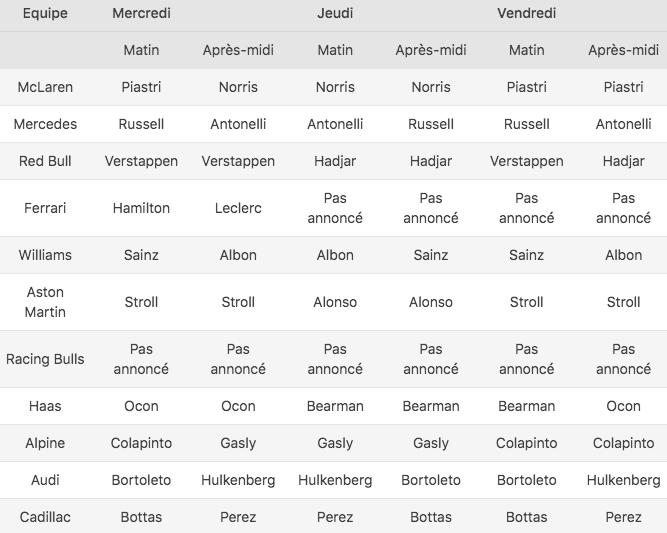
Task: Click the Red Bull team cell
Action: pyautogui.click(x=45, y=161)
